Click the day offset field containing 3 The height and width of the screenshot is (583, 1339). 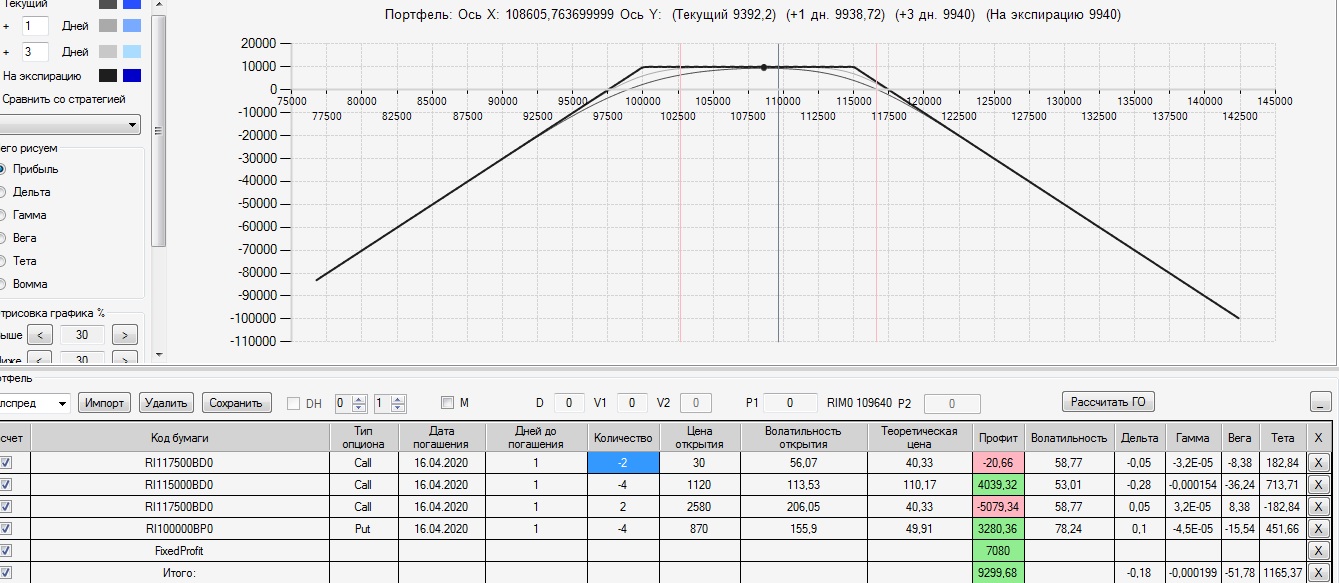click(x=36, y=52)
